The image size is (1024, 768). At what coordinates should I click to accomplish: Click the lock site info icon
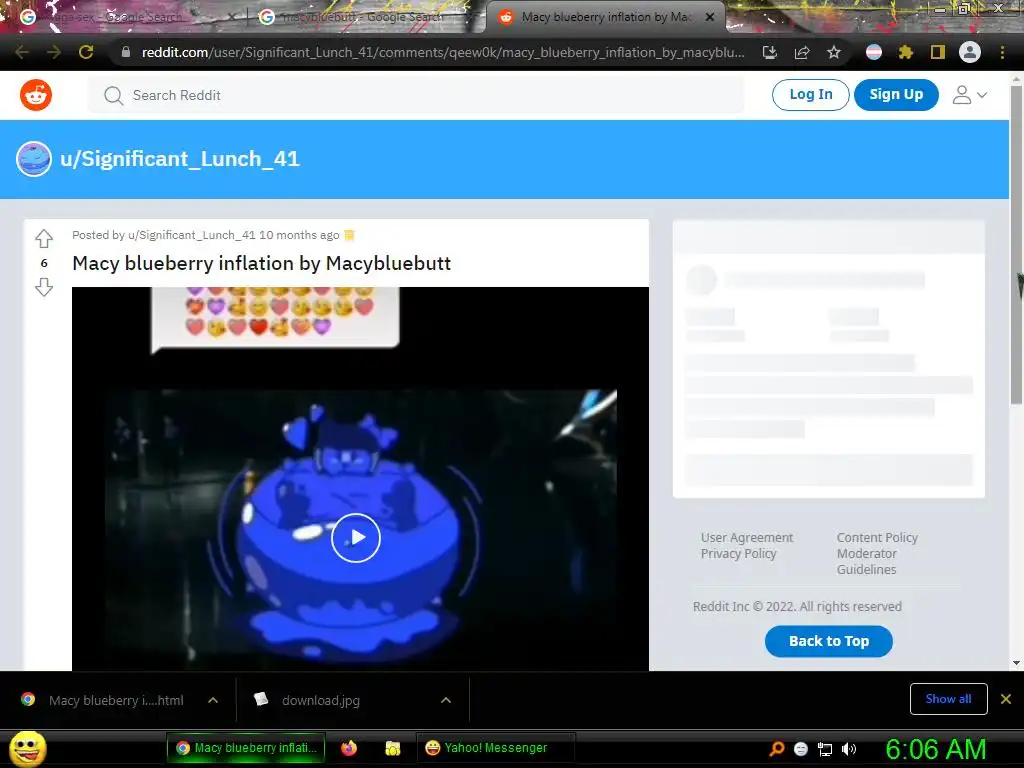pyautogui.click(x=126, y=52)
